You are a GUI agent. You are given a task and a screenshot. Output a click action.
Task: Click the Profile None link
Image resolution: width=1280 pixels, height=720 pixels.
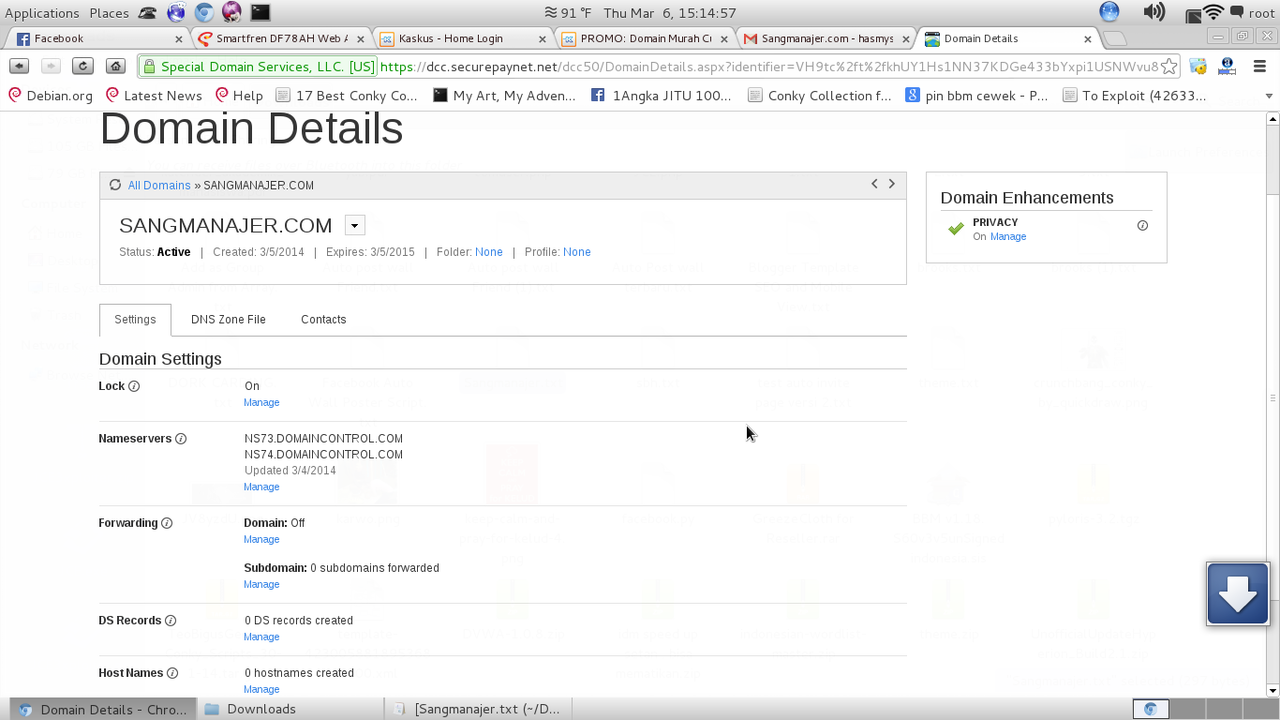tap(577, 252)
